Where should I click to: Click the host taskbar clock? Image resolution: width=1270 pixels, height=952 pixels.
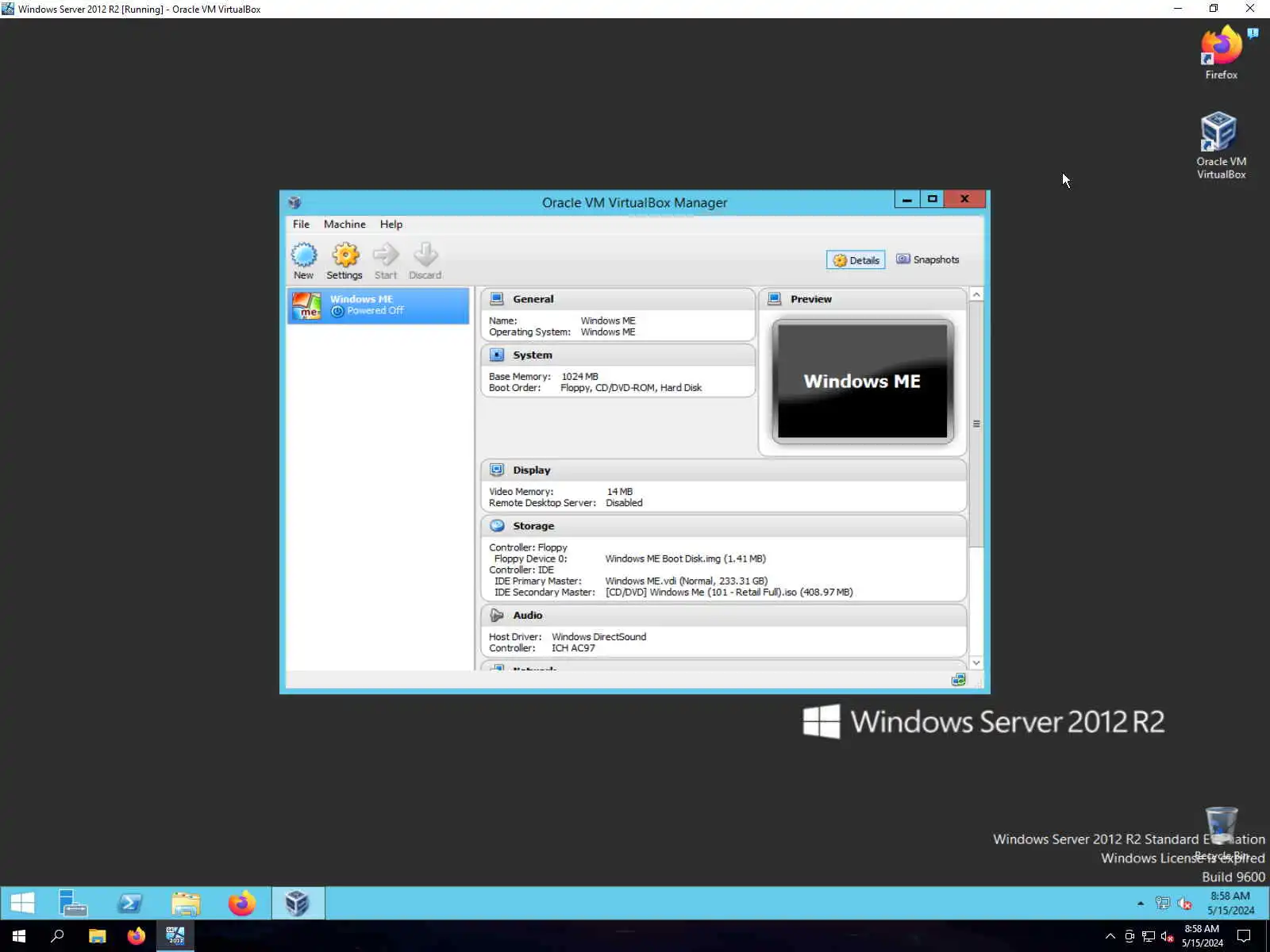click(1202, 936)
